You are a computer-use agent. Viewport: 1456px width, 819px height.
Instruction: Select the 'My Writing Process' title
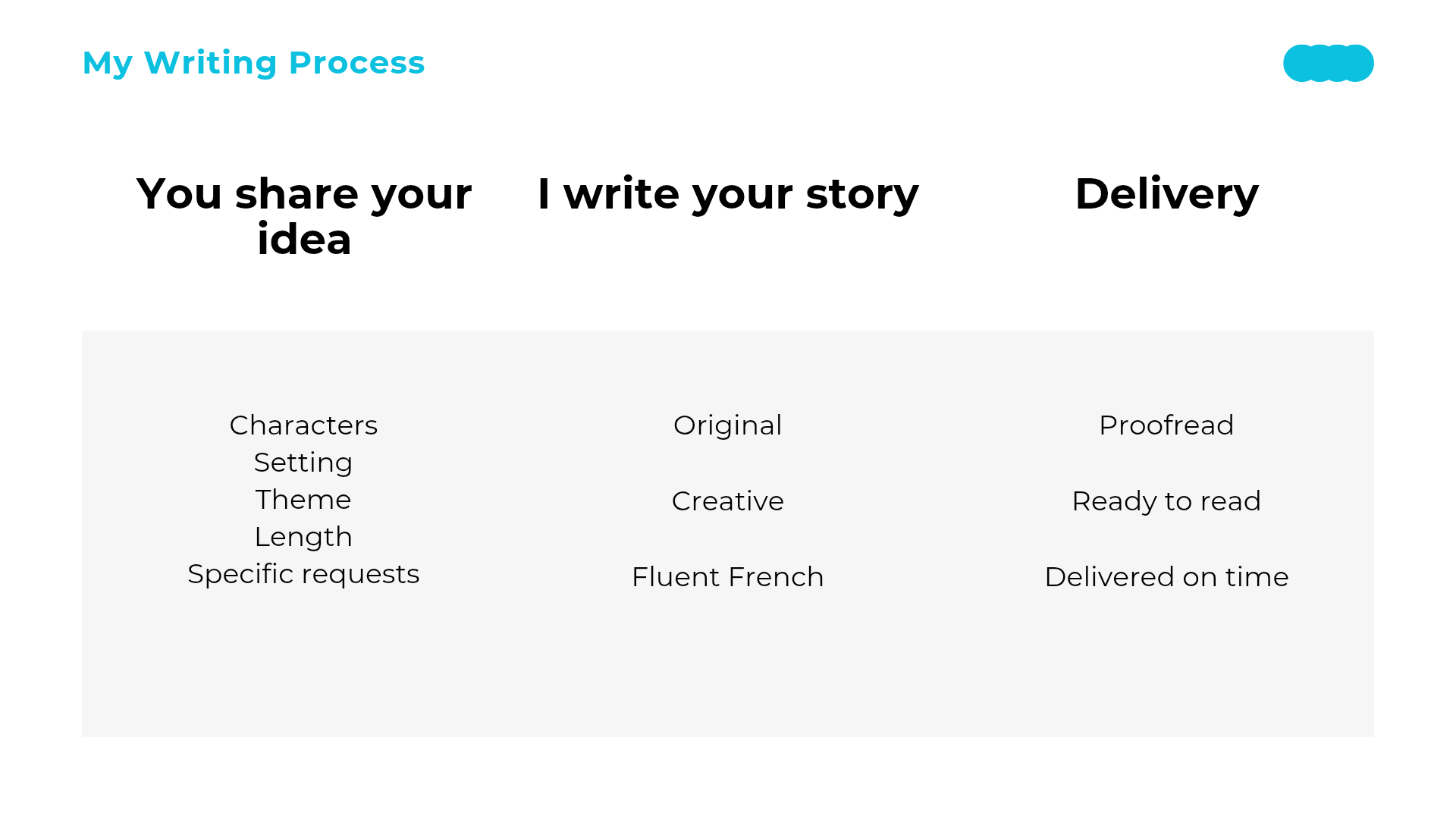coord(253,63)
